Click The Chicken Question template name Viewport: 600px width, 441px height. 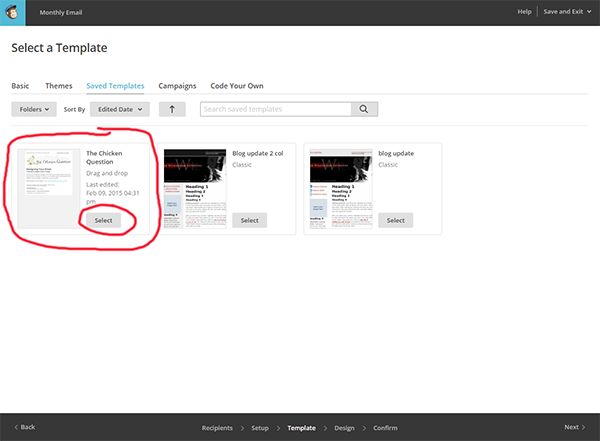(x=104, y=157)
